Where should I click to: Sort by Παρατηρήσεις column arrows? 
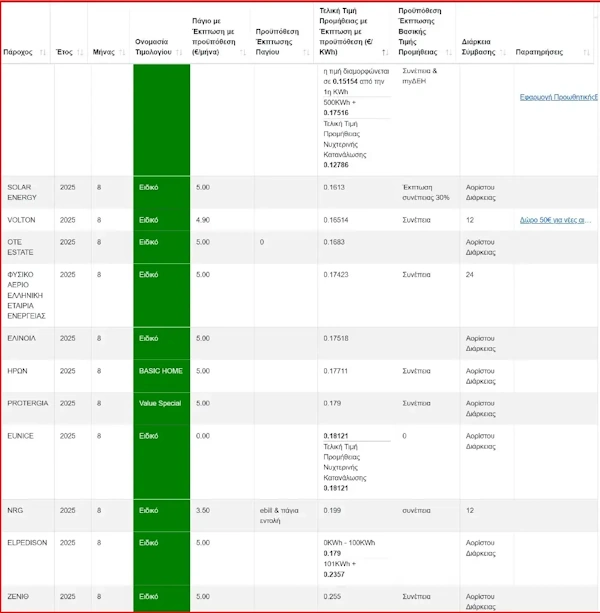585,52
